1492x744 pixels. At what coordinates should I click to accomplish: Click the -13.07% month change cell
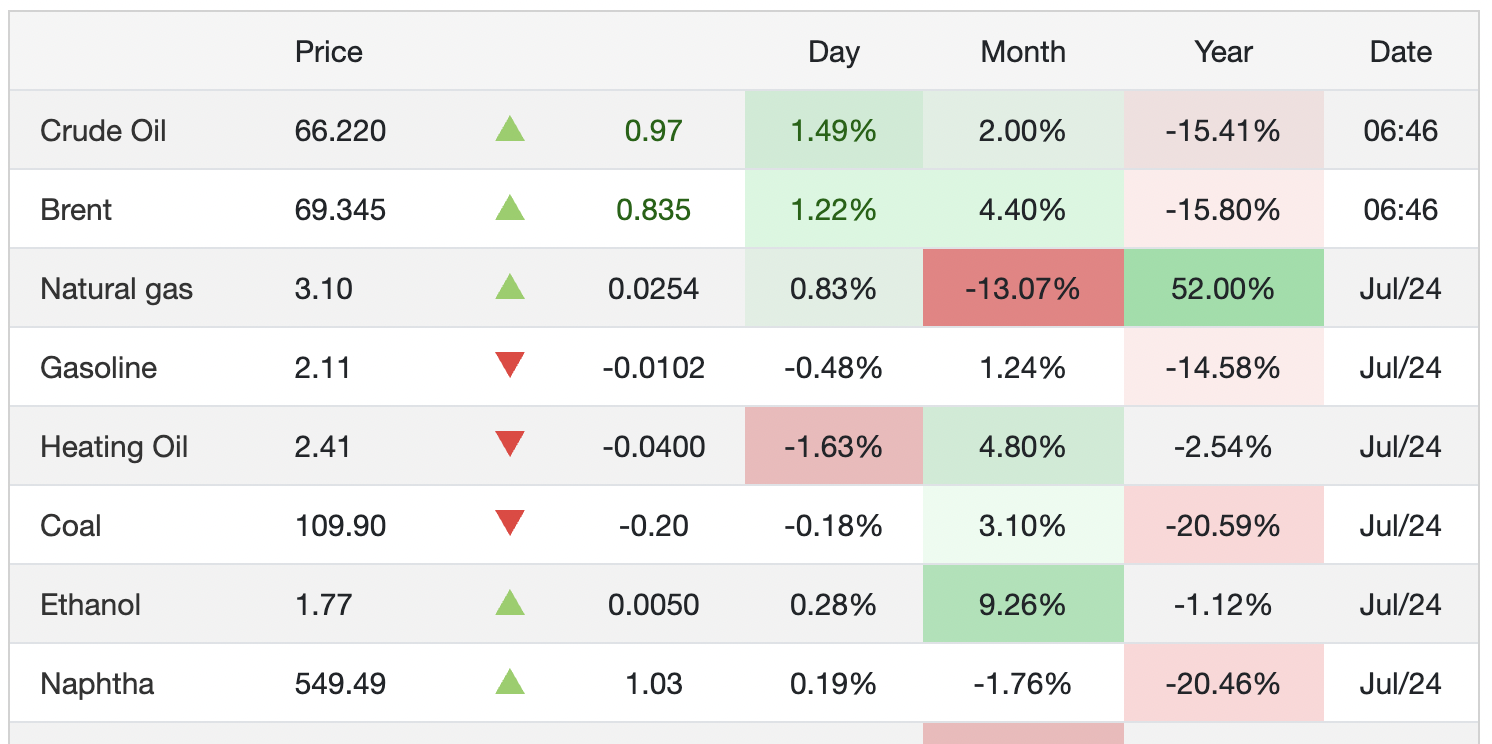(x=1023, y=288)
